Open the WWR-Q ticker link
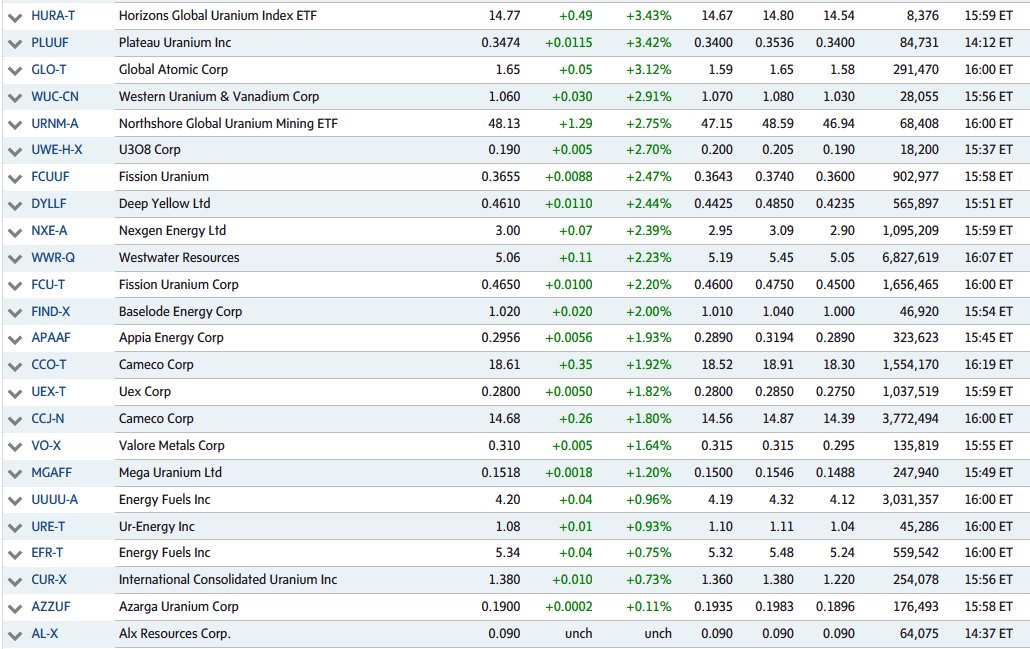This screenshot has height=649, width=1030. tap(53, 257)
